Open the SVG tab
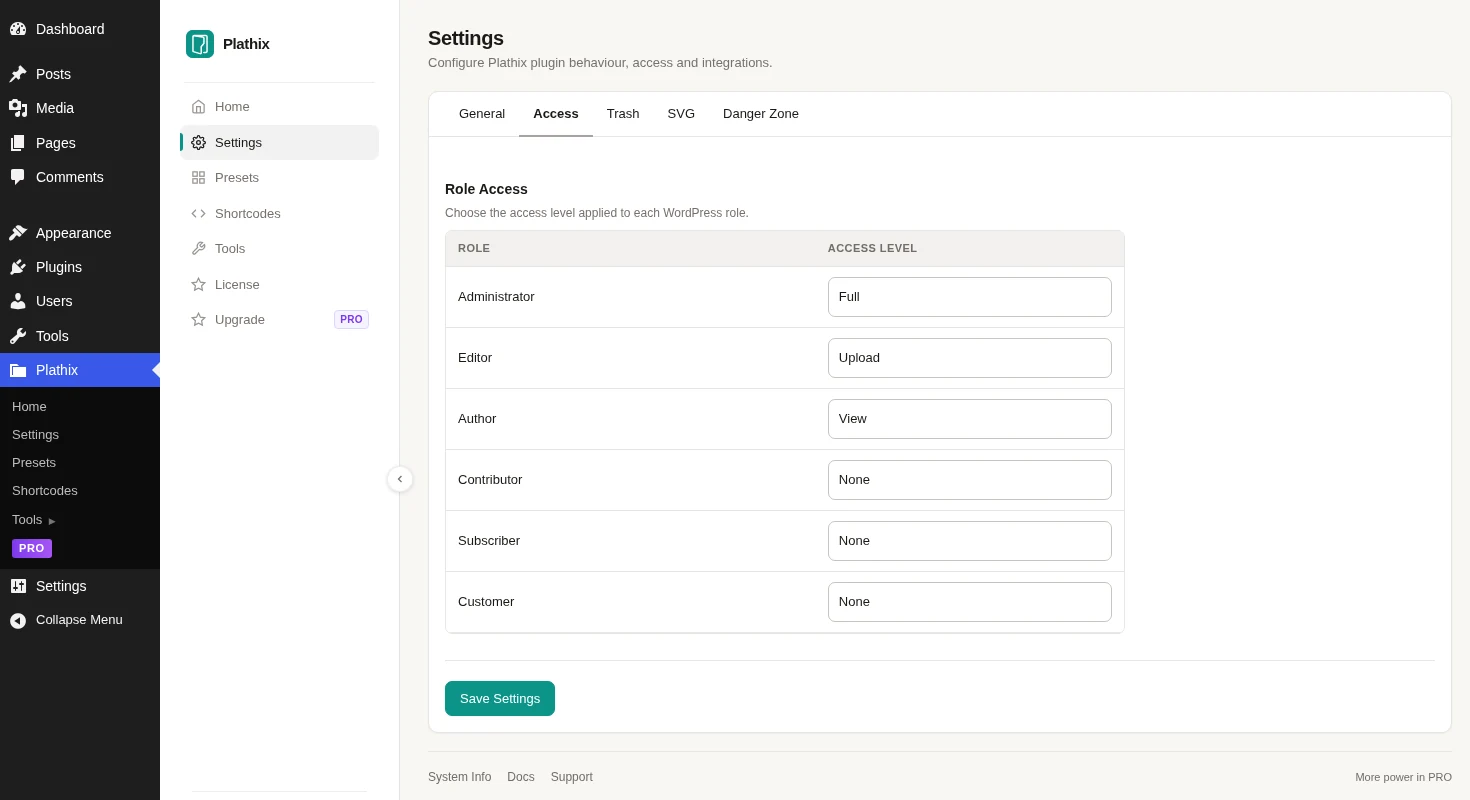This screenshot has height=800, width=1470. pyautogui.click(x=681, y=114)
